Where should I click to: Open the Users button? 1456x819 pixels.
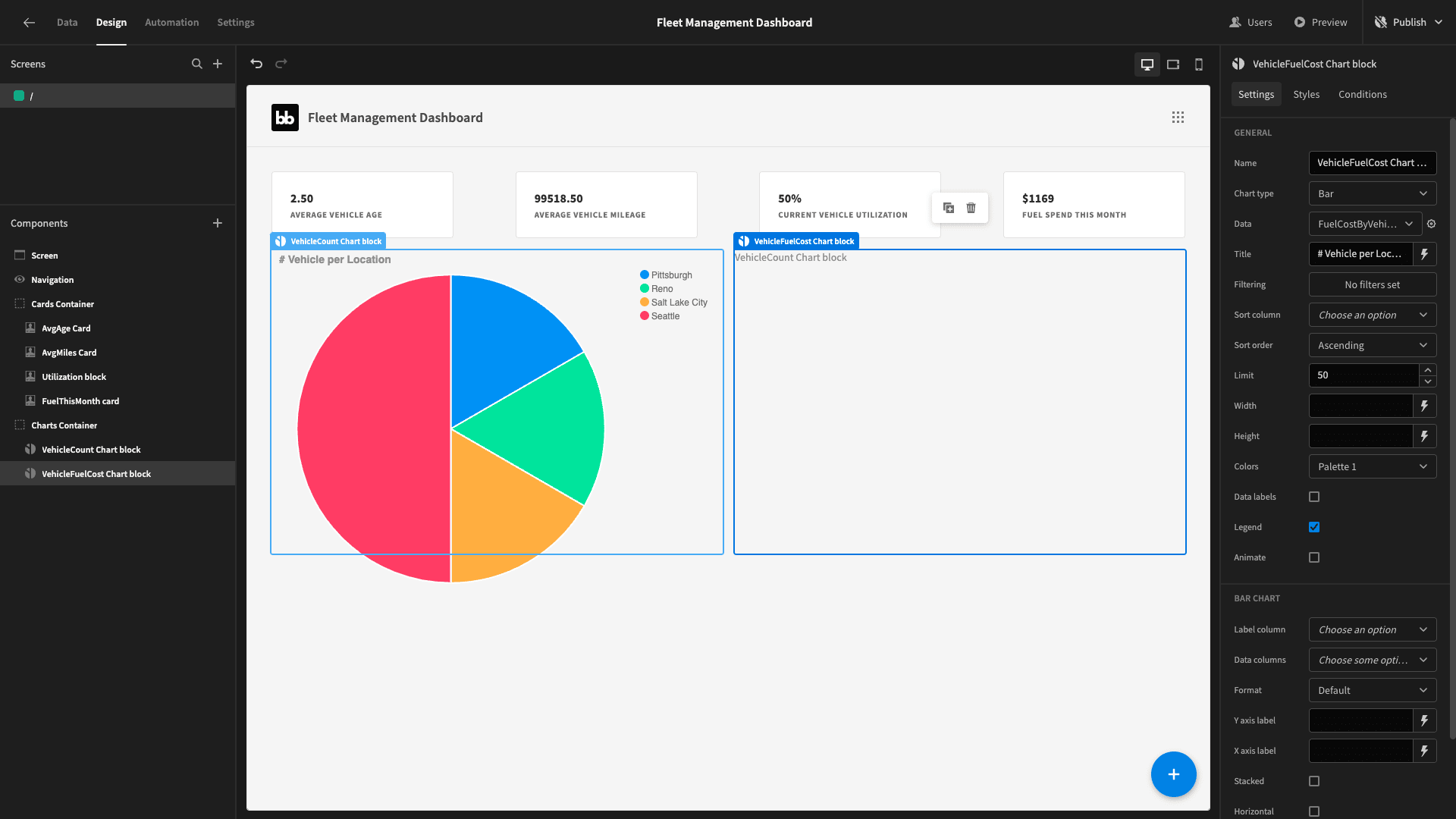point(1251,23)
